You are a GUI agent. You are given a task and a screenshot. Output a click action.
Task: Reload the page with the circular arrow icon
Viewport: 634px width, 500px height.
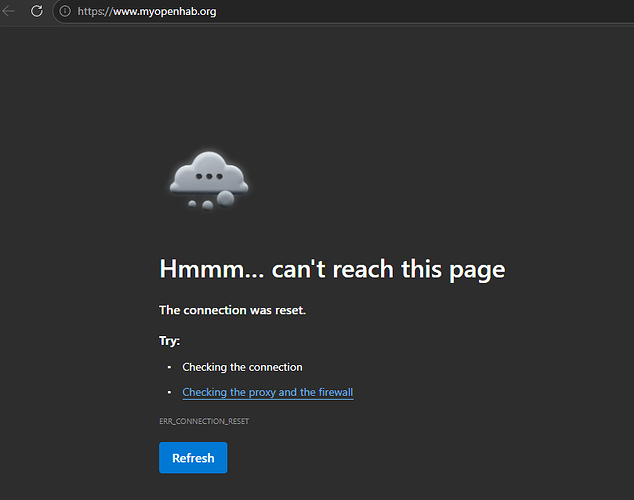[x=37, y=11]
